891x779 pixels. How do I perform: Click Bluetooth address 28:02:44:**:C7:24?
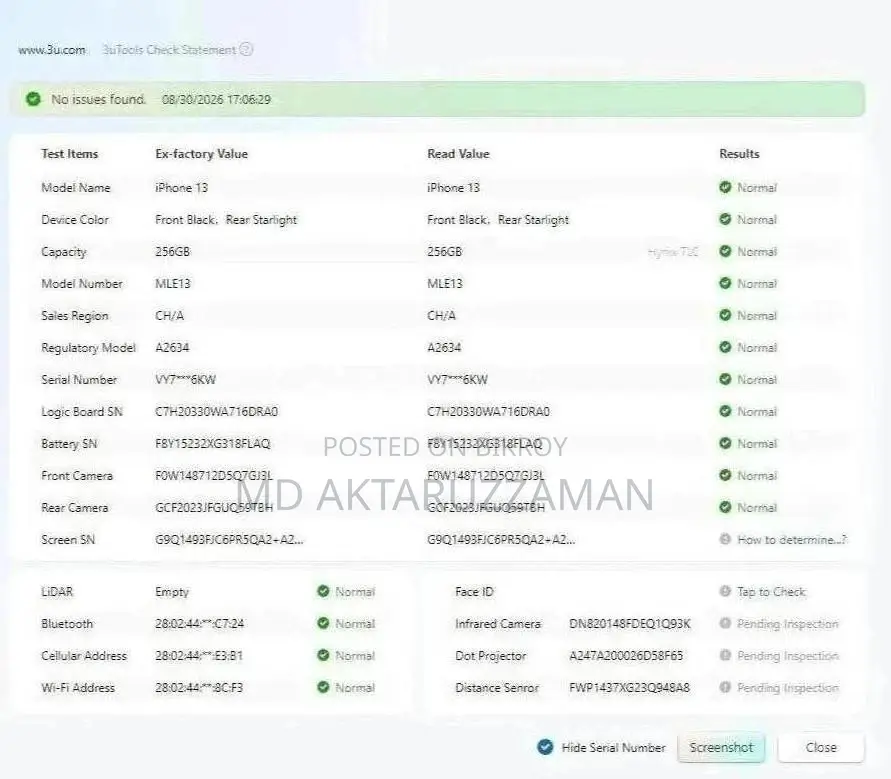click(199, 624)
